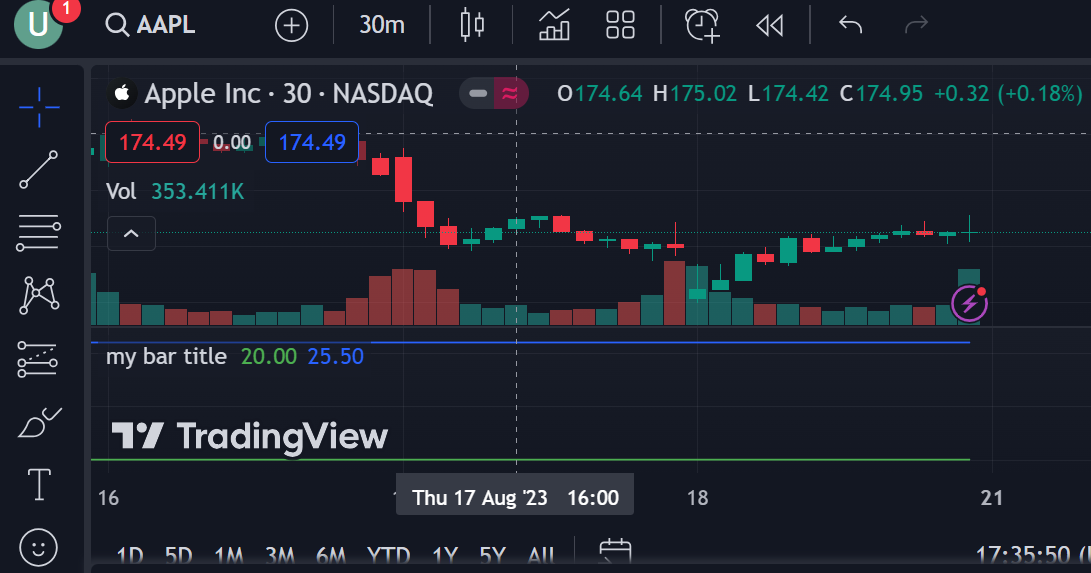Image resolution: width=1091 pixels, height=573 pixels.
Task: Create an alert with the alarm clock icon
Action: point(702,26)
